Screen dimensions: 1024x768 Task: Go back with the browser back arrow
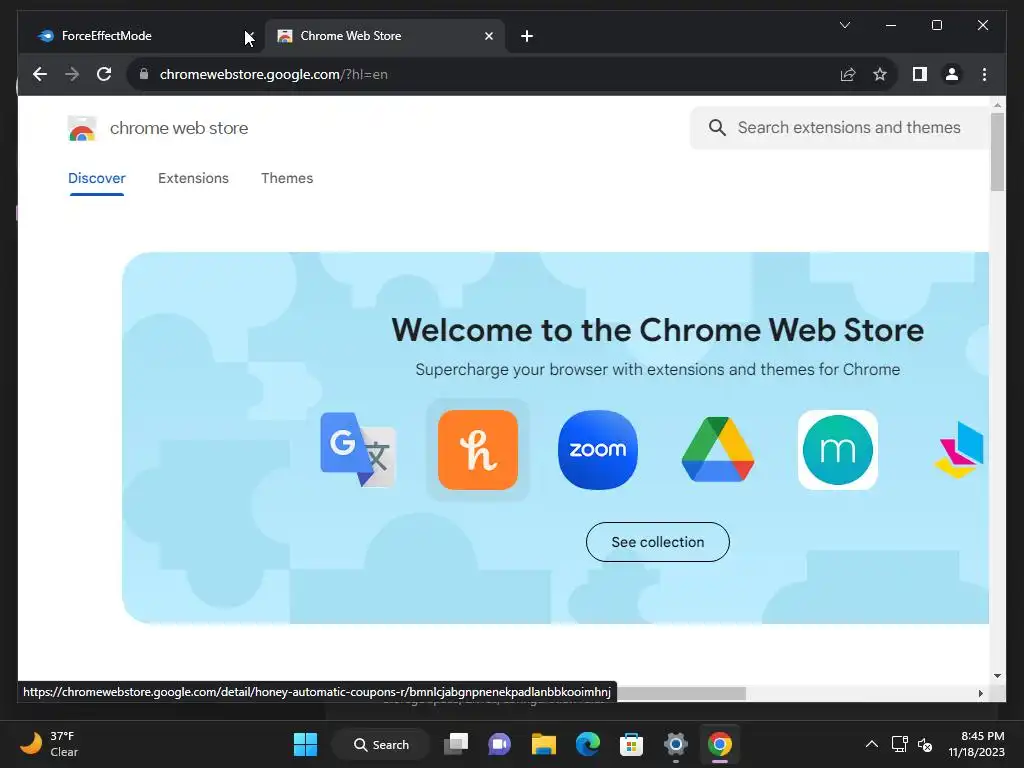point(40,74)
